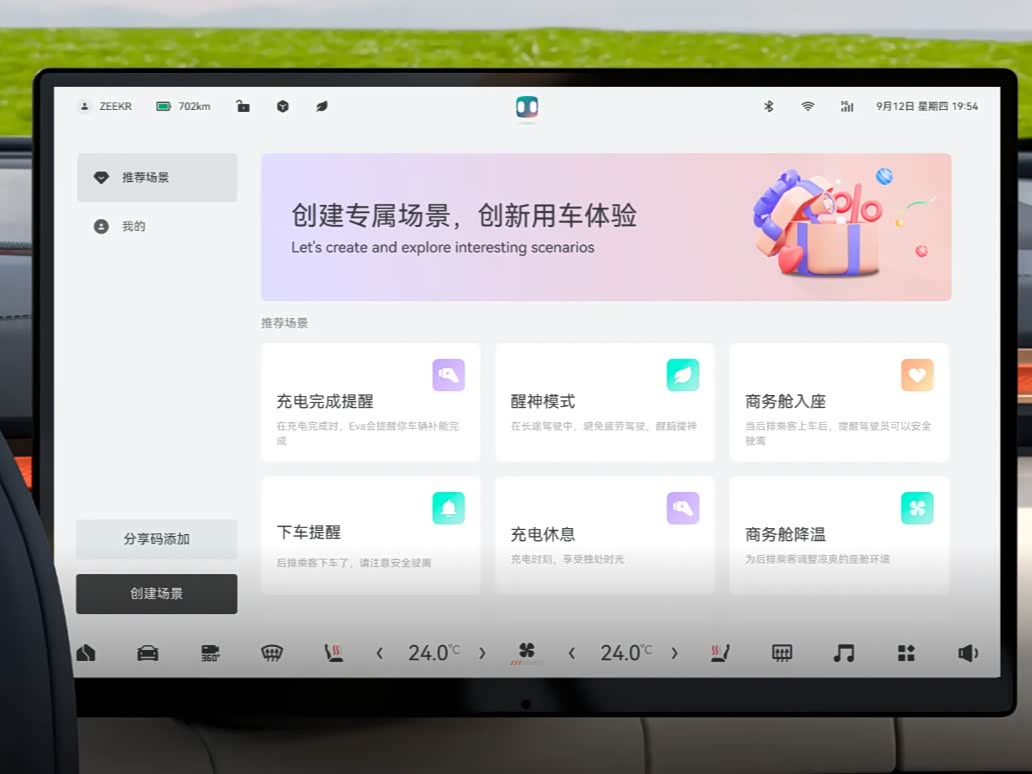The image size is (1032, 774).
Task: Toggle rear window defrost
Action: pyautogui.click(x=782, y=653)
